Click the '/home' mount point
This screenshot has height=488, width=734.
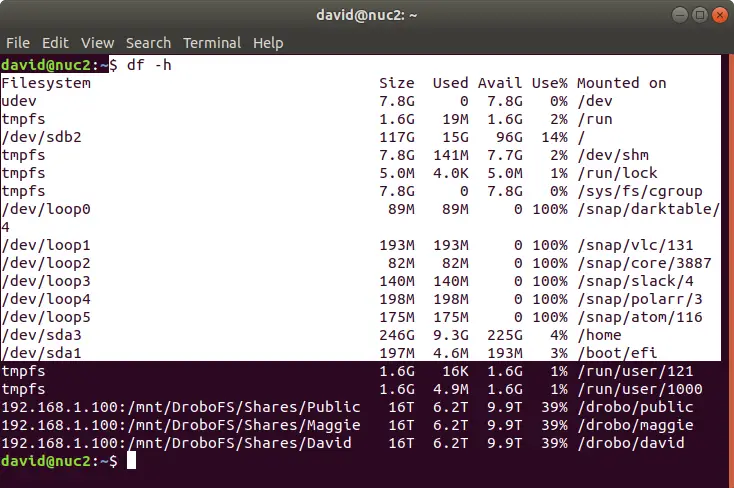(599, 335)
